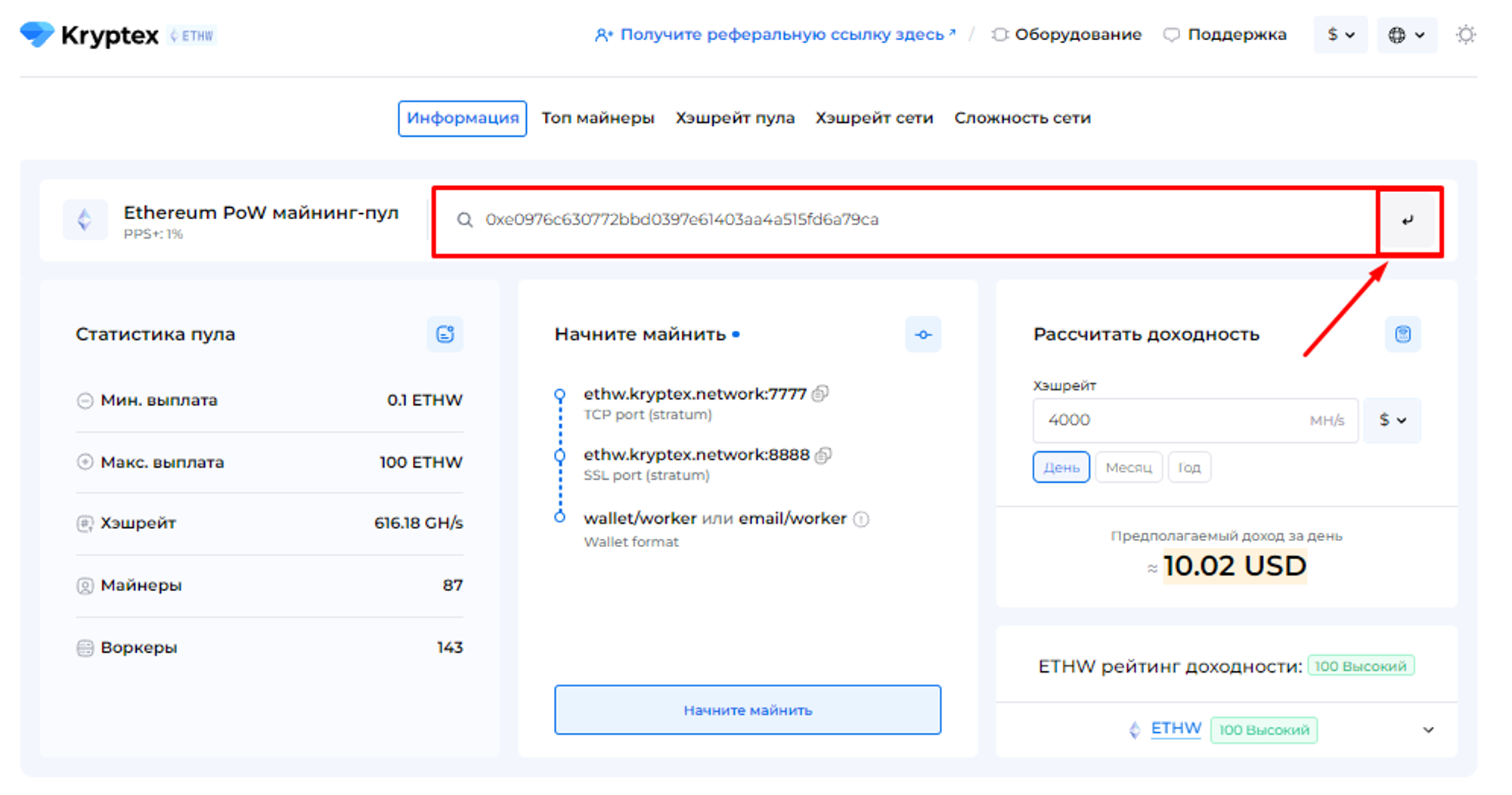This screenshot has width=1512, height=795.
Task: Click the 'Начните майнить' button
Action: 748,710
